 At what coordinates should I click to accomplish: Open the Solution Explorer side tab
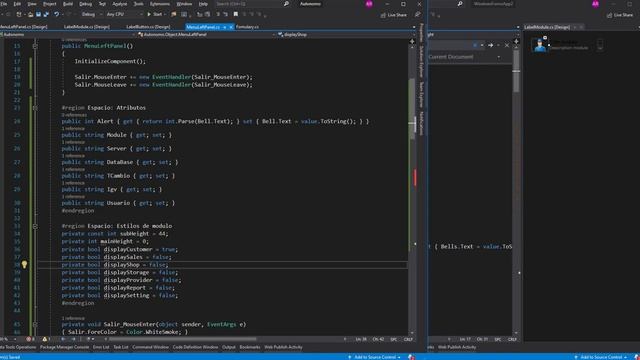422,62
